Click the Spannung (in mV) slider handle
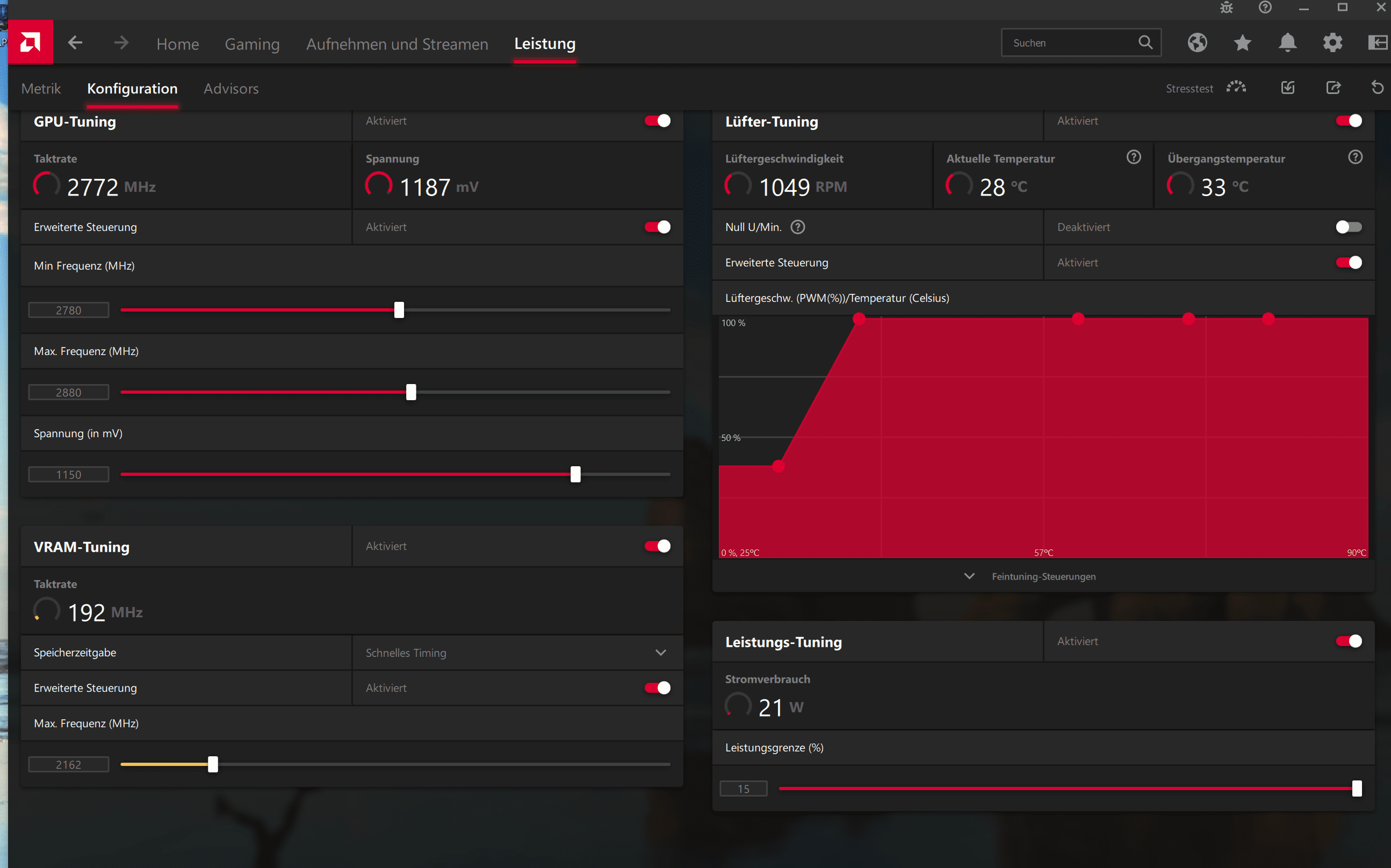 tap(575, 474)
